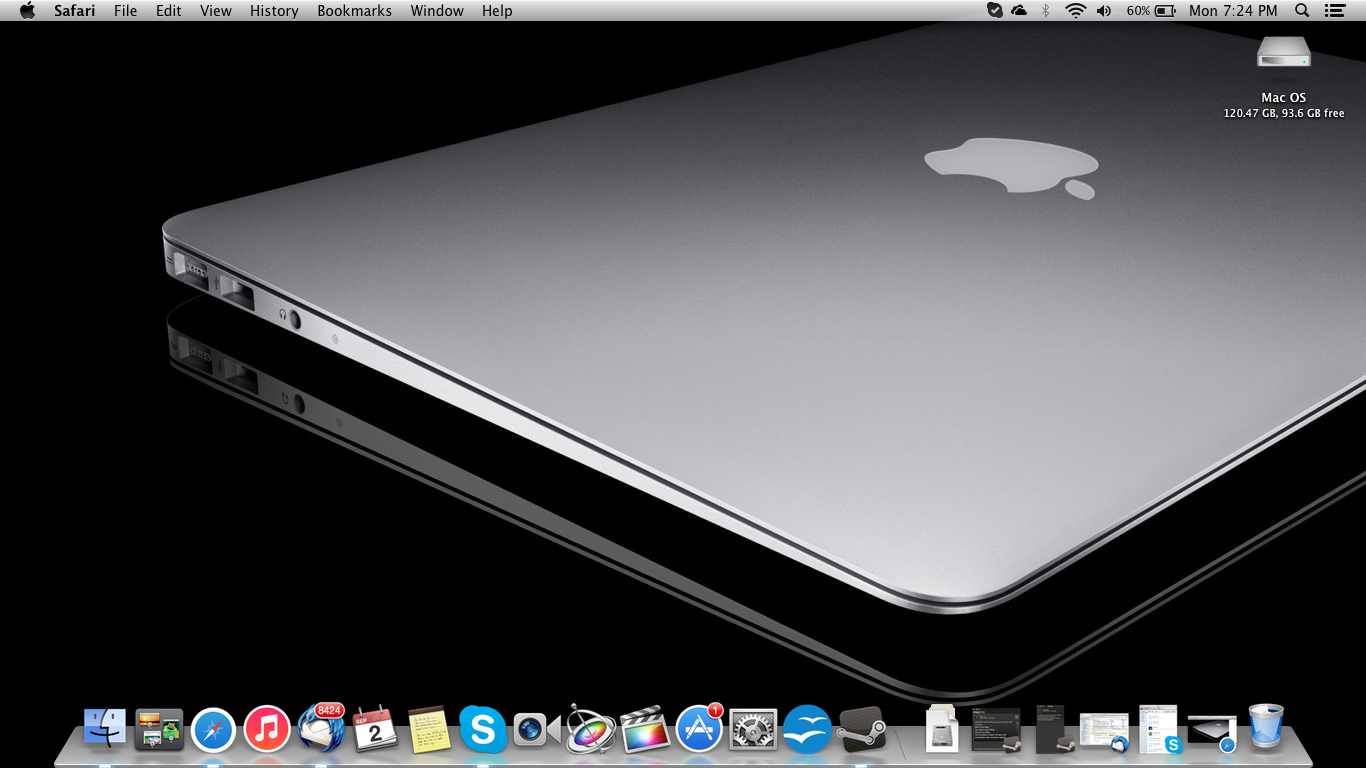Open System Preferences gear icon
1366x768 pixels.
753,729
